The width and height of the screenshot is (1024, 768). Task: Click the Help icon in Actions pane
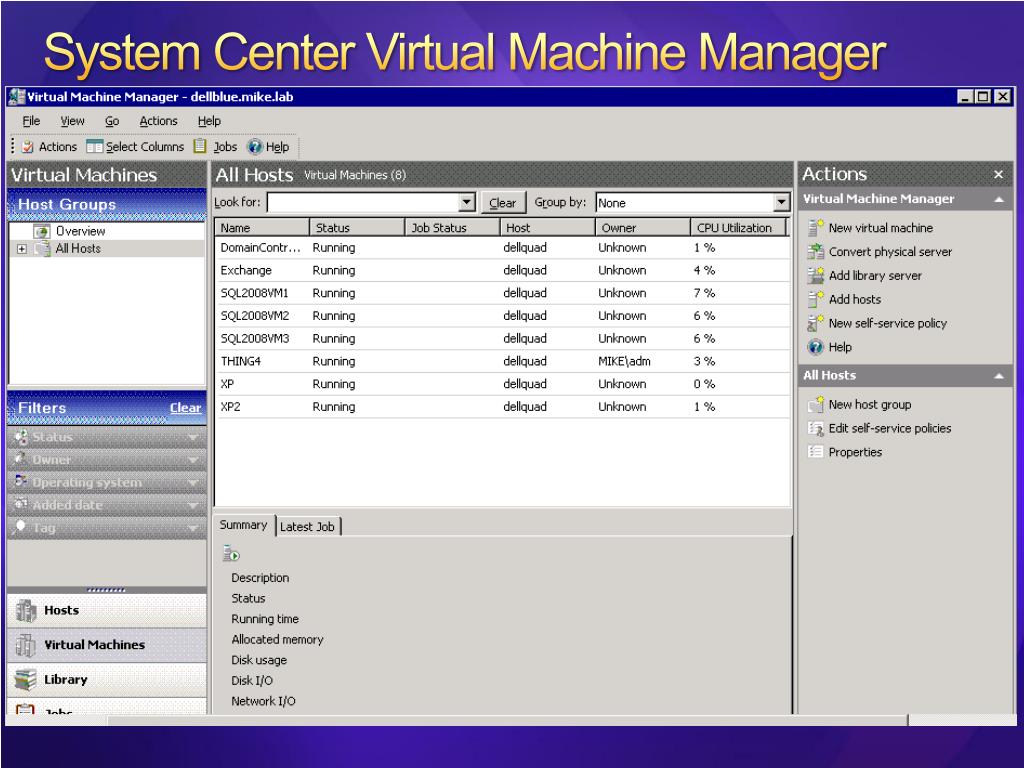(x=815, y=347)
